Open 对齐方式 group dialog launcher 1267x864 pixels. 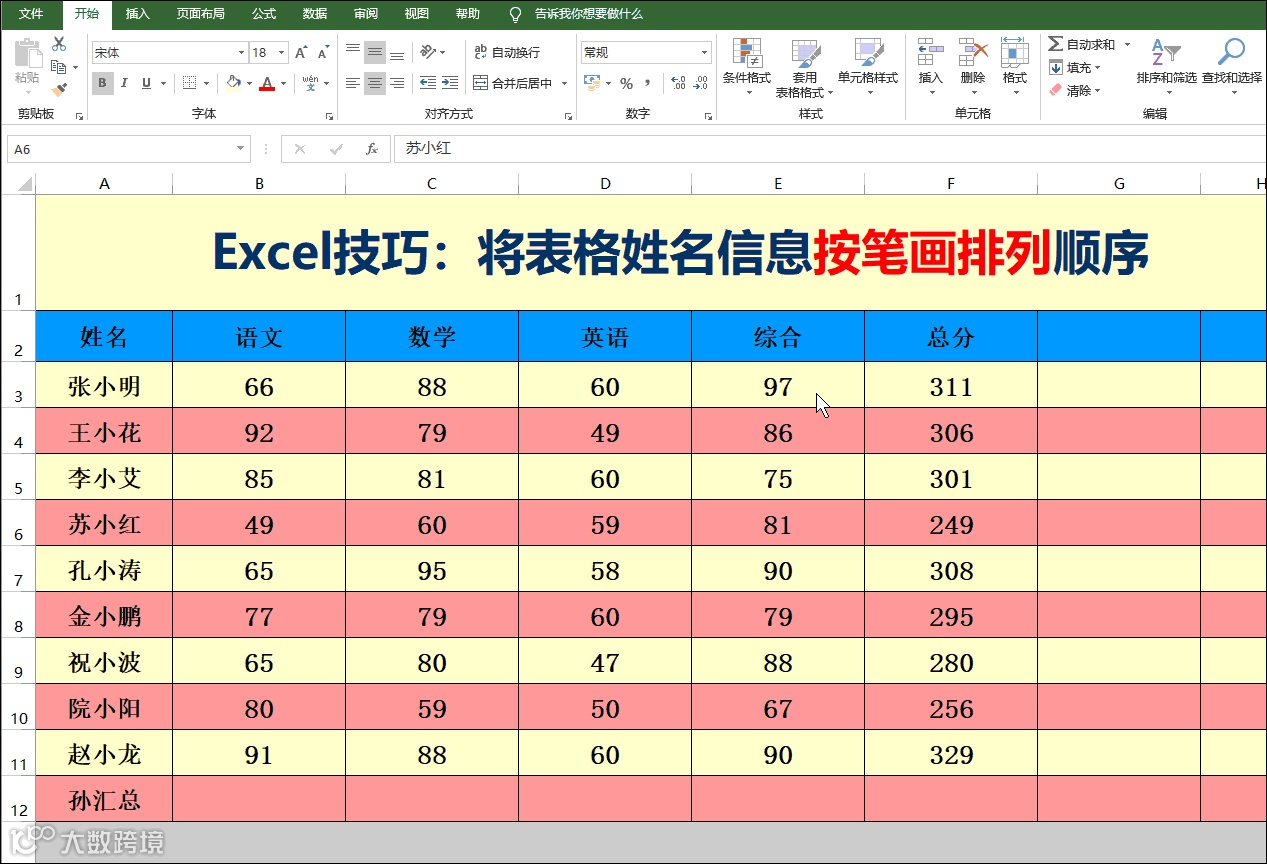coord(567,116)
